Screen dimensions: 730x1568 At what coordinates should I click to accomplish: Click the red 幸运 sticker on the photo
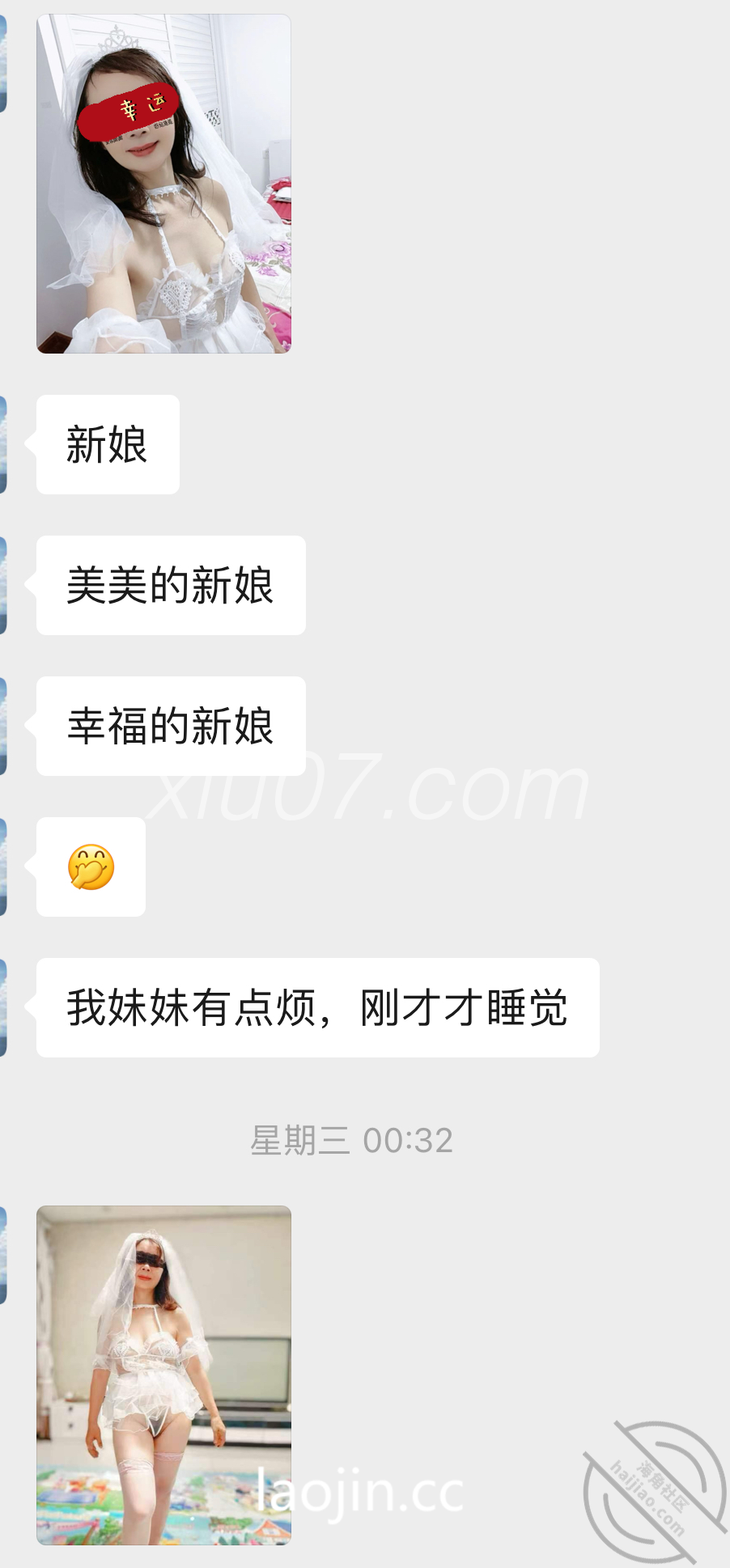tap(128, 112)
